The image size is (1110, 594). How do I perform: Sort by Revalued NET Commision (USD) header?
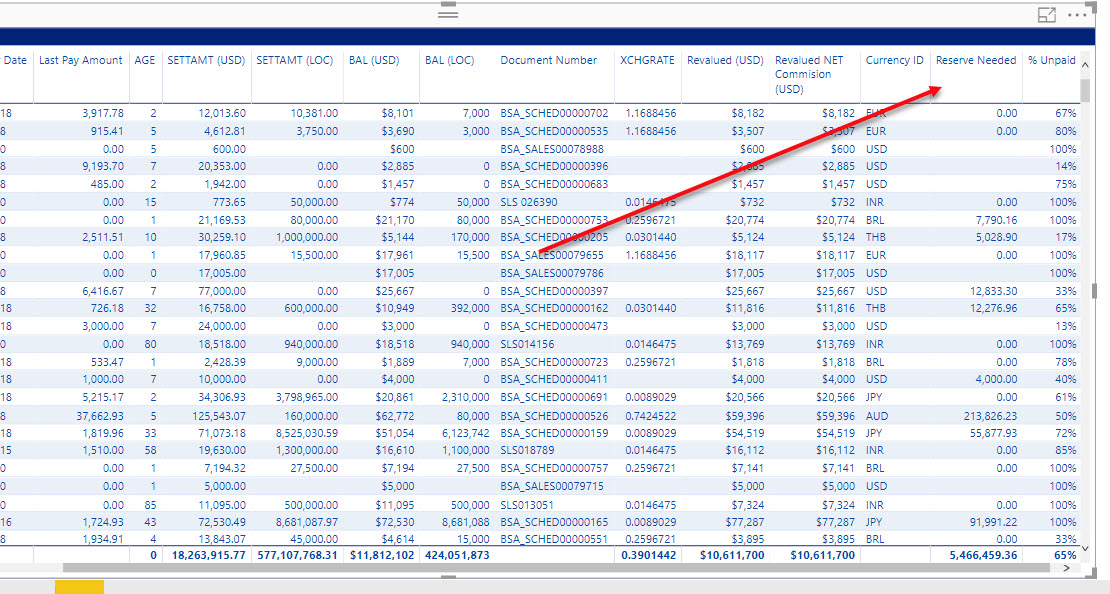[810, 74]
